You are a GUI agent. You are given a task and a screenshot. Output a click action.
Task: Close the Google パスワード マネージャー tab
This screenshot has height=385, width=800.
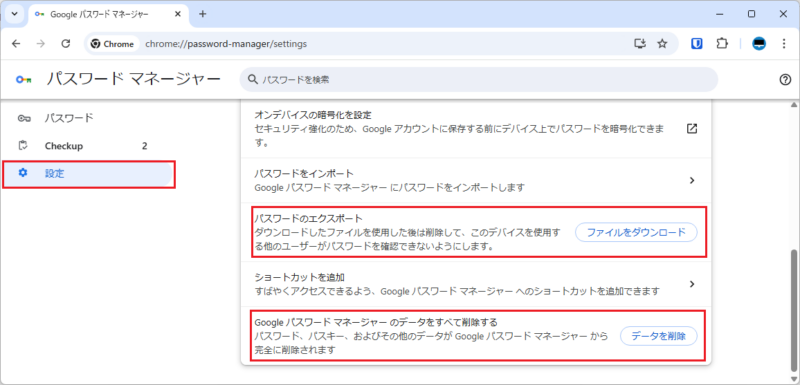coord(178,14)
